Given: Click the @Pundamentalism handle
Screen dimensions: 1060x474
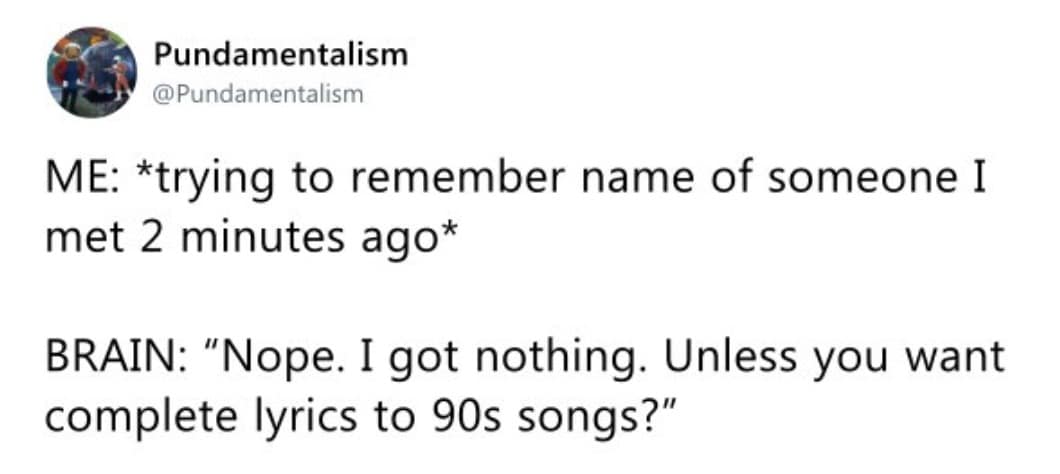Looking at the screenshot, I should [x=257, y=95].
